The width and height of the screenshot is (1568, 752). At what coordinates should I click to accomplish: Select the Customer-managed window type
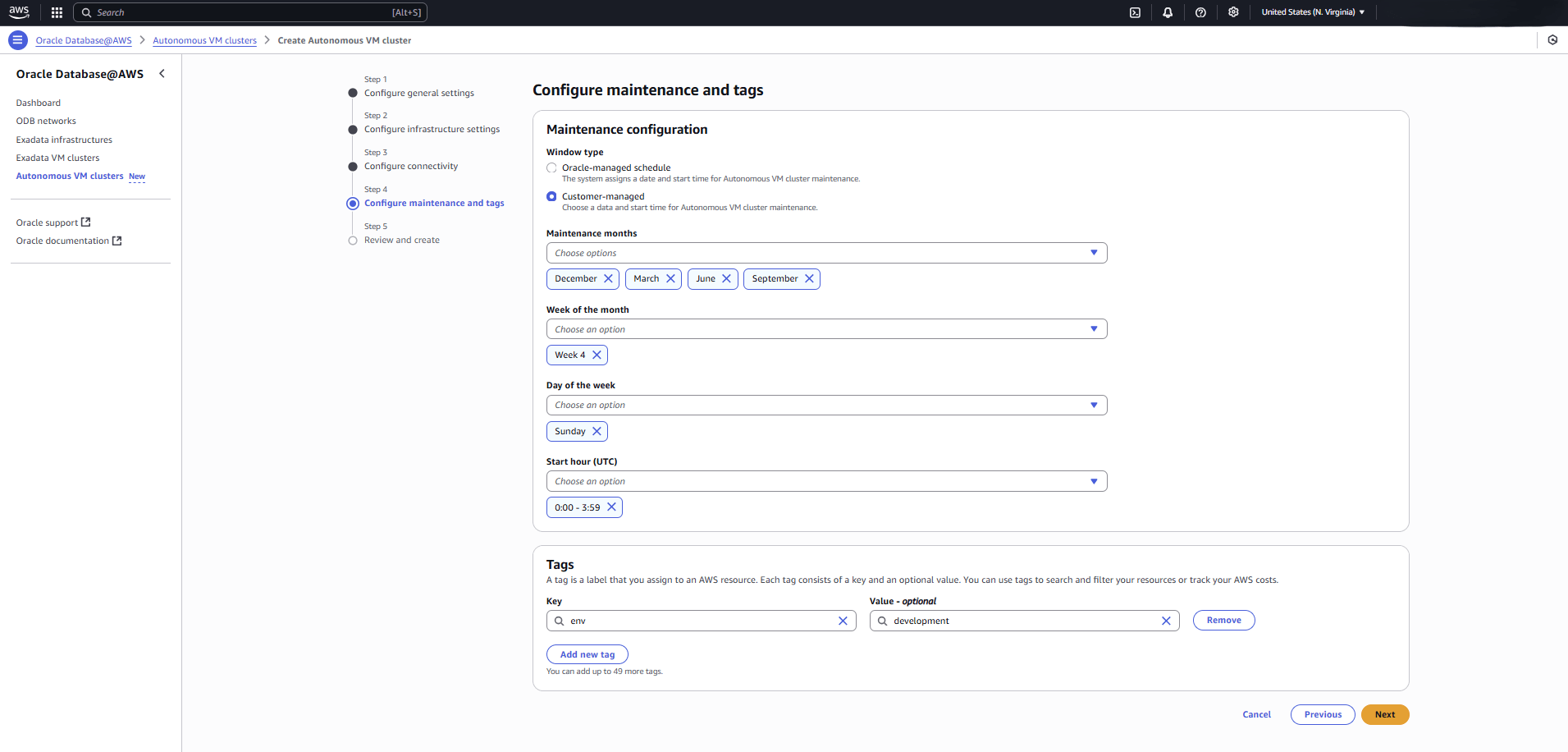(551, 196)
